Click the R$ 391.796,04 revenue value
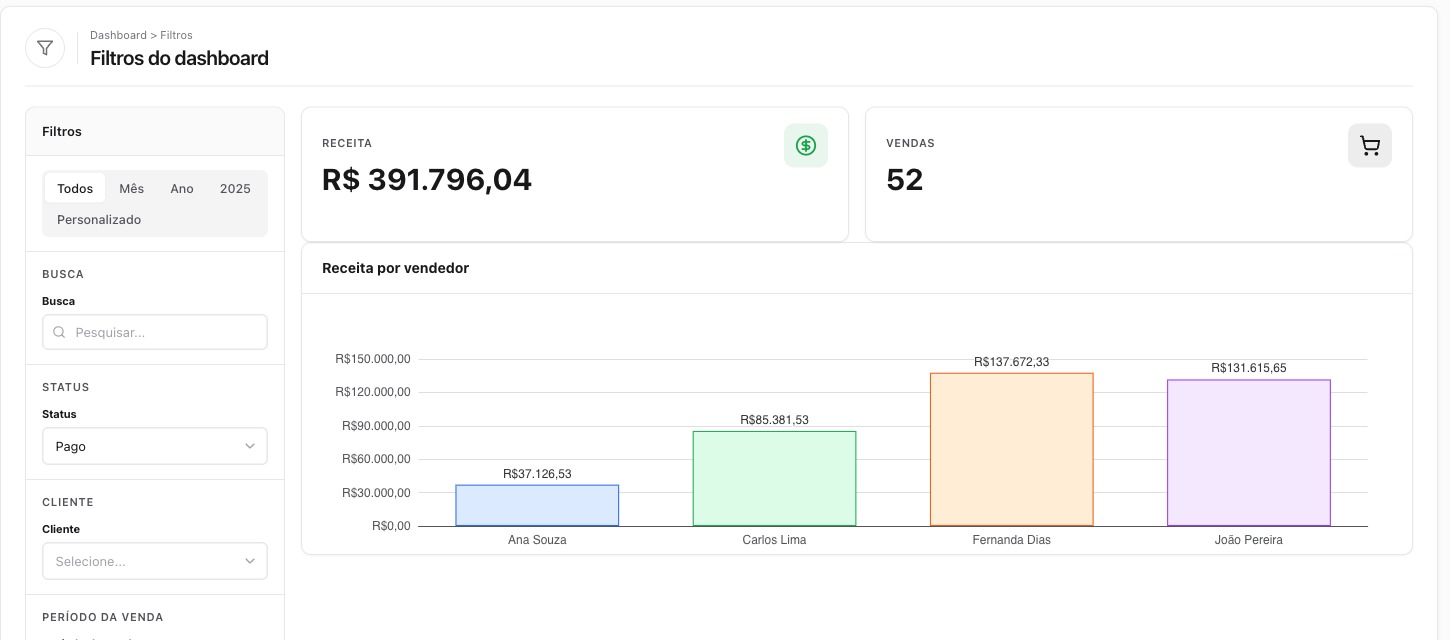Viewport: 1450px width, 640px height. 427,180
